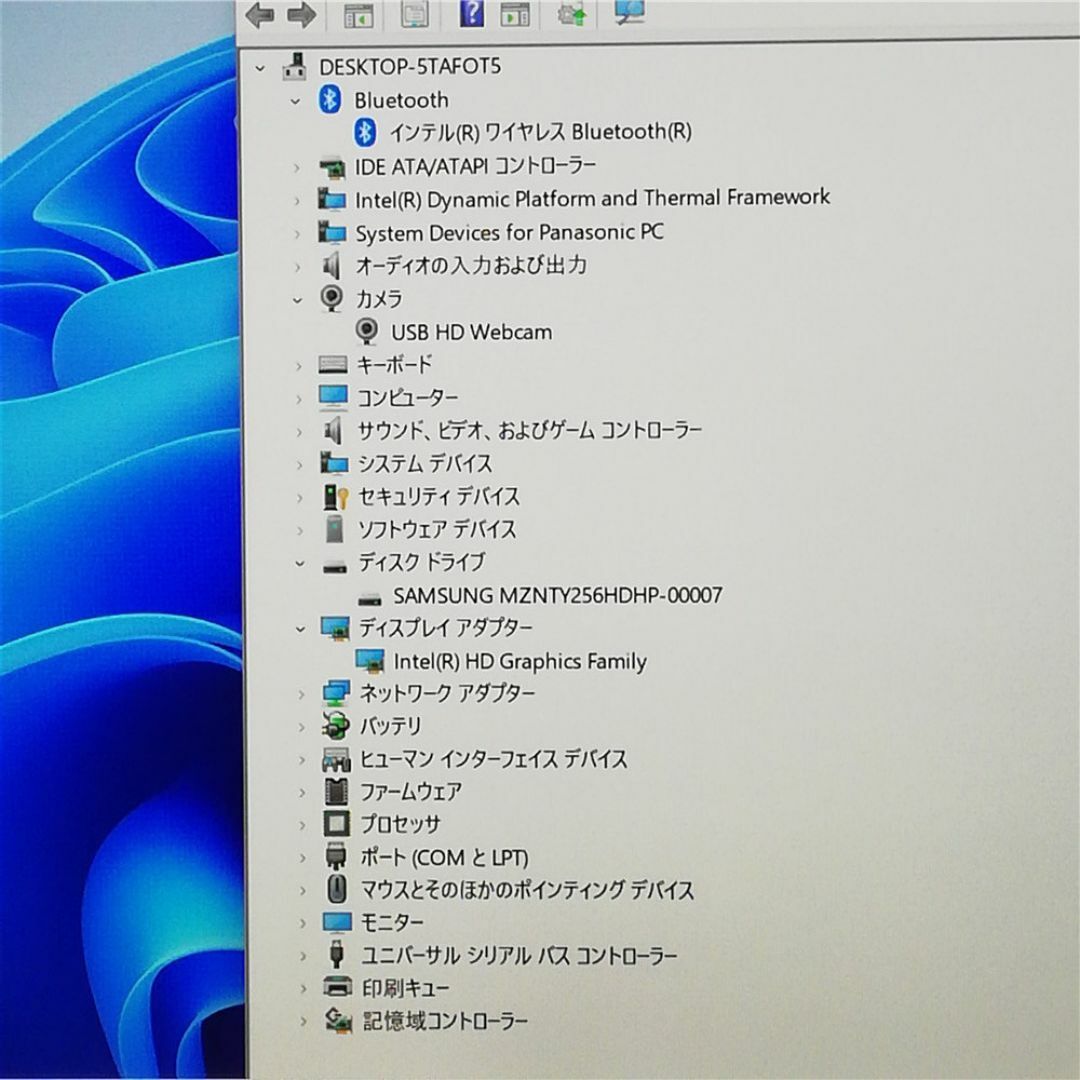The height and width of the screenshot is (1080, 1080).
Task: Expand the ネットワーク アダプター category
Action: point(301,694)
